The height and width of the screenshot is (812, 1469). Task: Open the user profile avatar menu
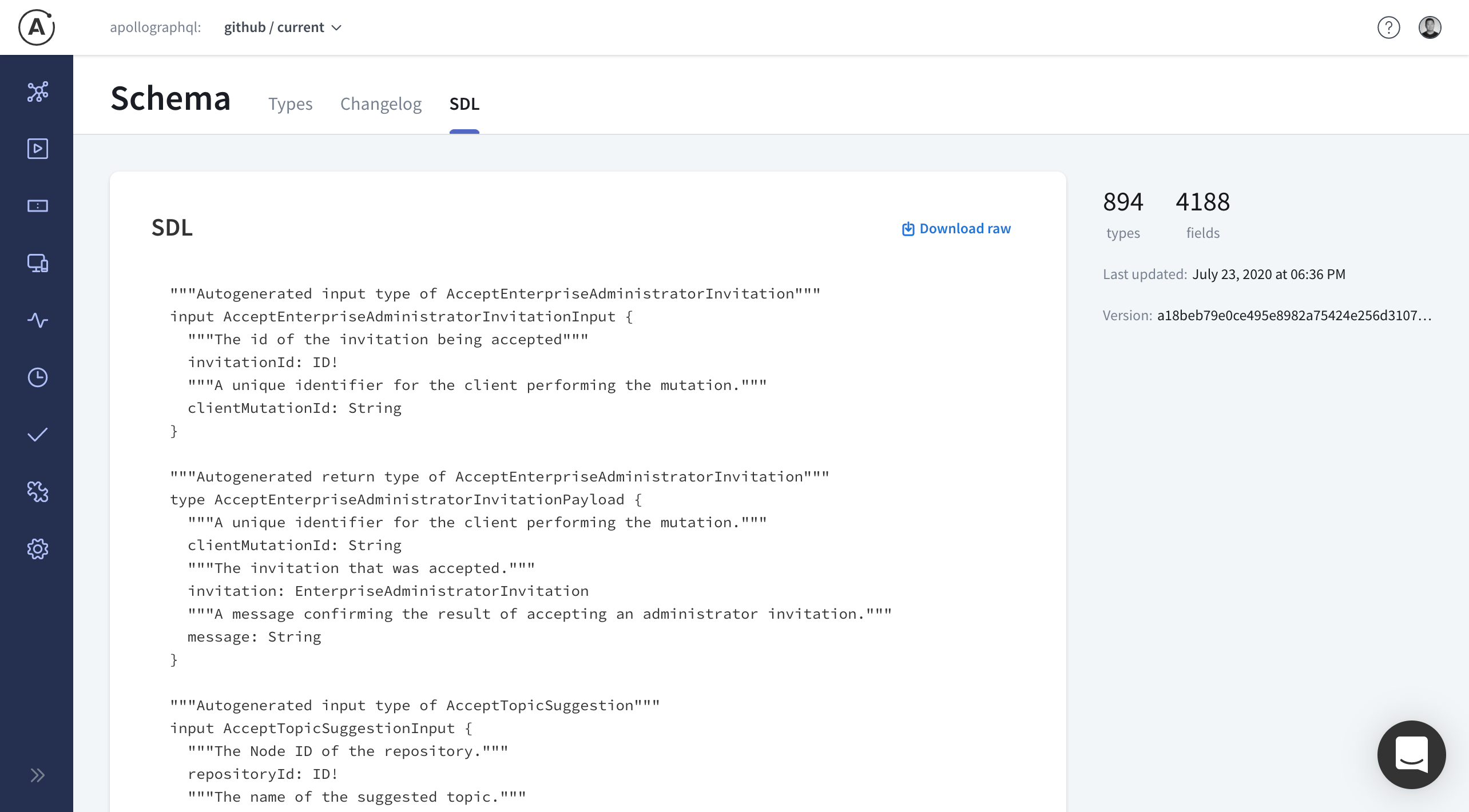1430,27
